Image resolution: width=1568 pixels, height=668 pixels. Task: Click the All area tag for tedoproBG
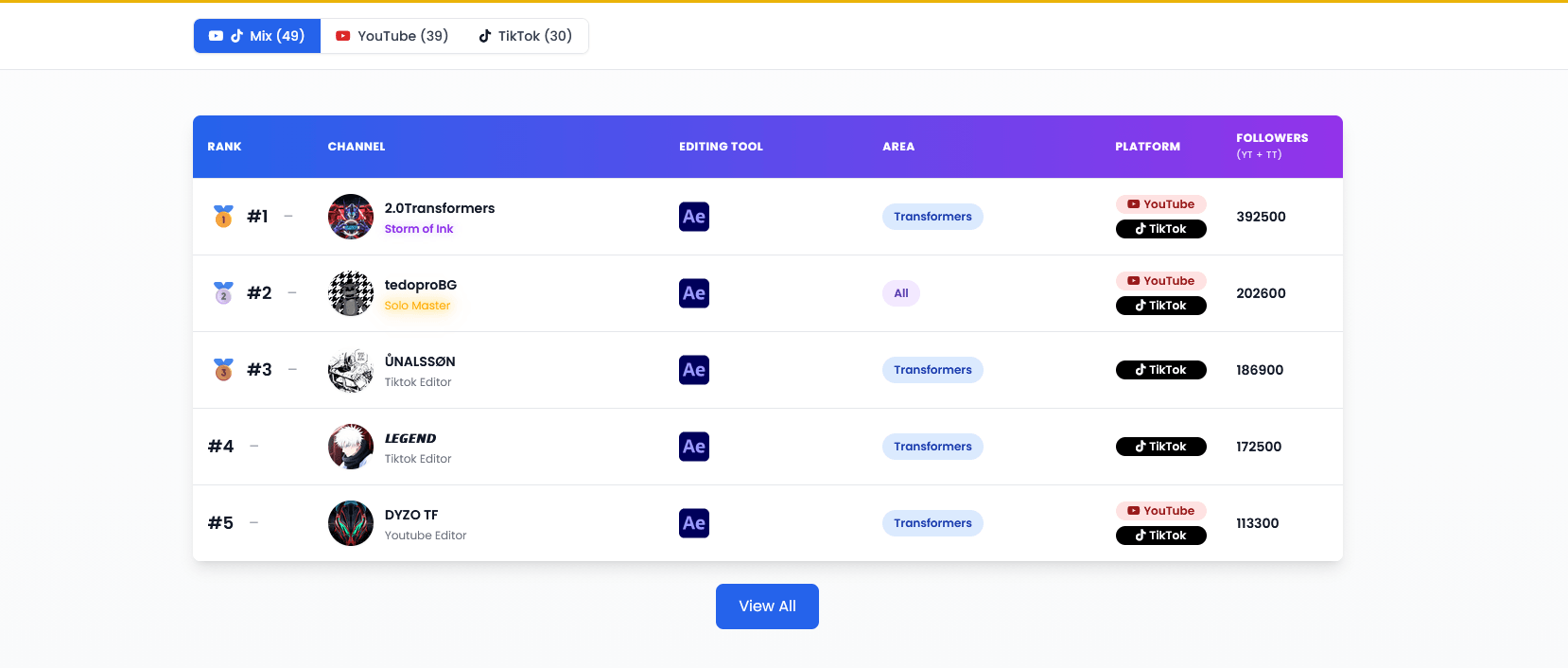point(900,293)
